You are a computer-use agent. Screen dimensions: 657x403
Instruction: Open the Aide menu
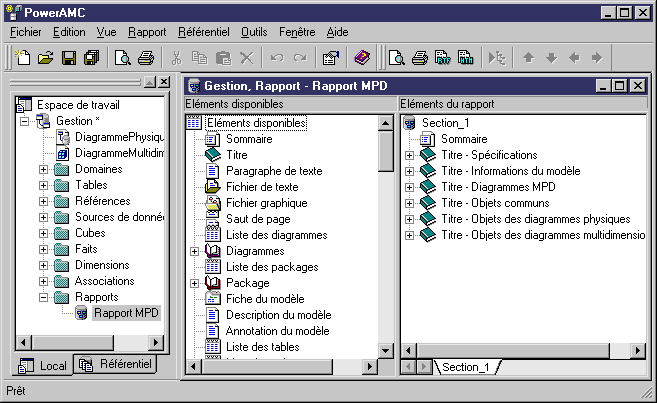click(x=337, y=32)
